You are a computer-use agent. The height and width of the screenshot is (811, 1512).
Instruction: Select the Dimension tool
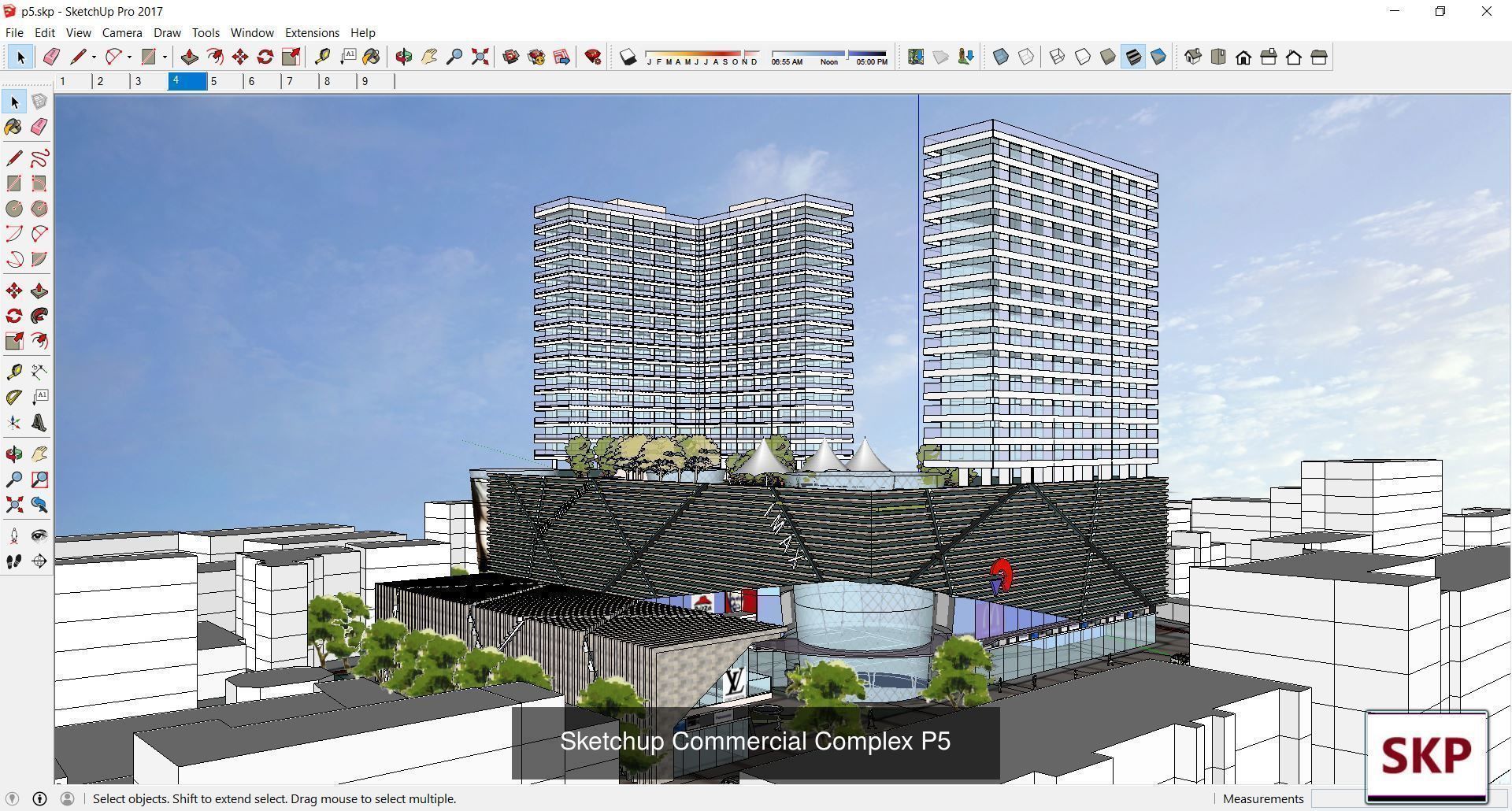click(39, 372)
